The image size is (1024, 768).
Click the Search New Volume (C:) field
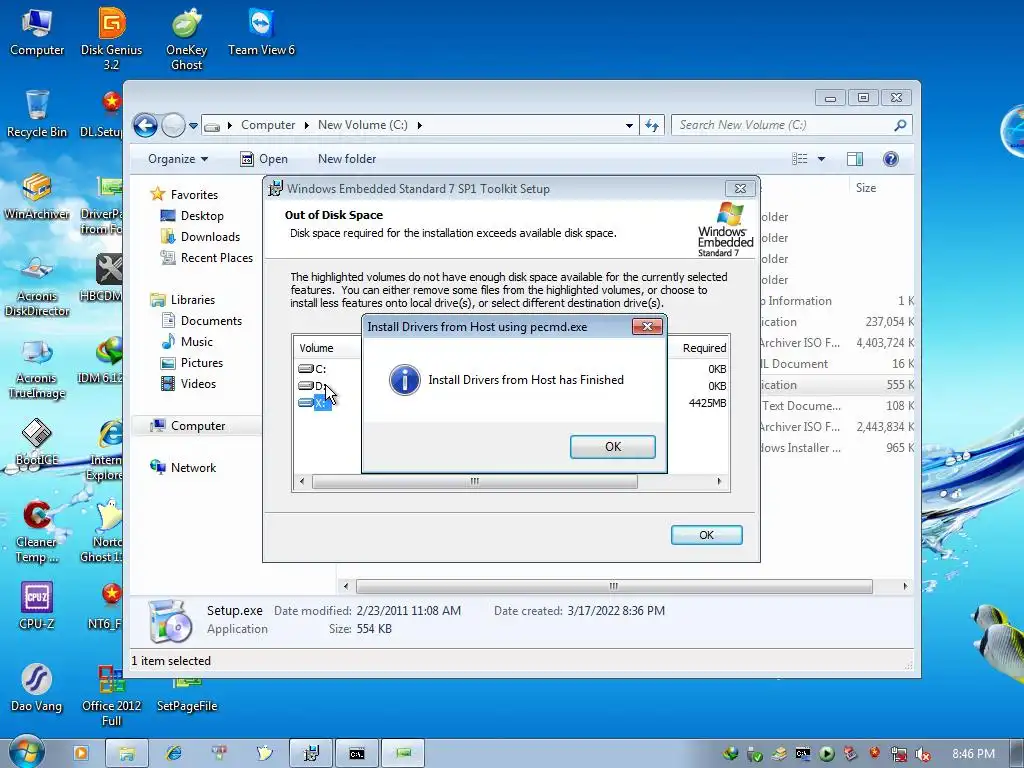point(791,125)
